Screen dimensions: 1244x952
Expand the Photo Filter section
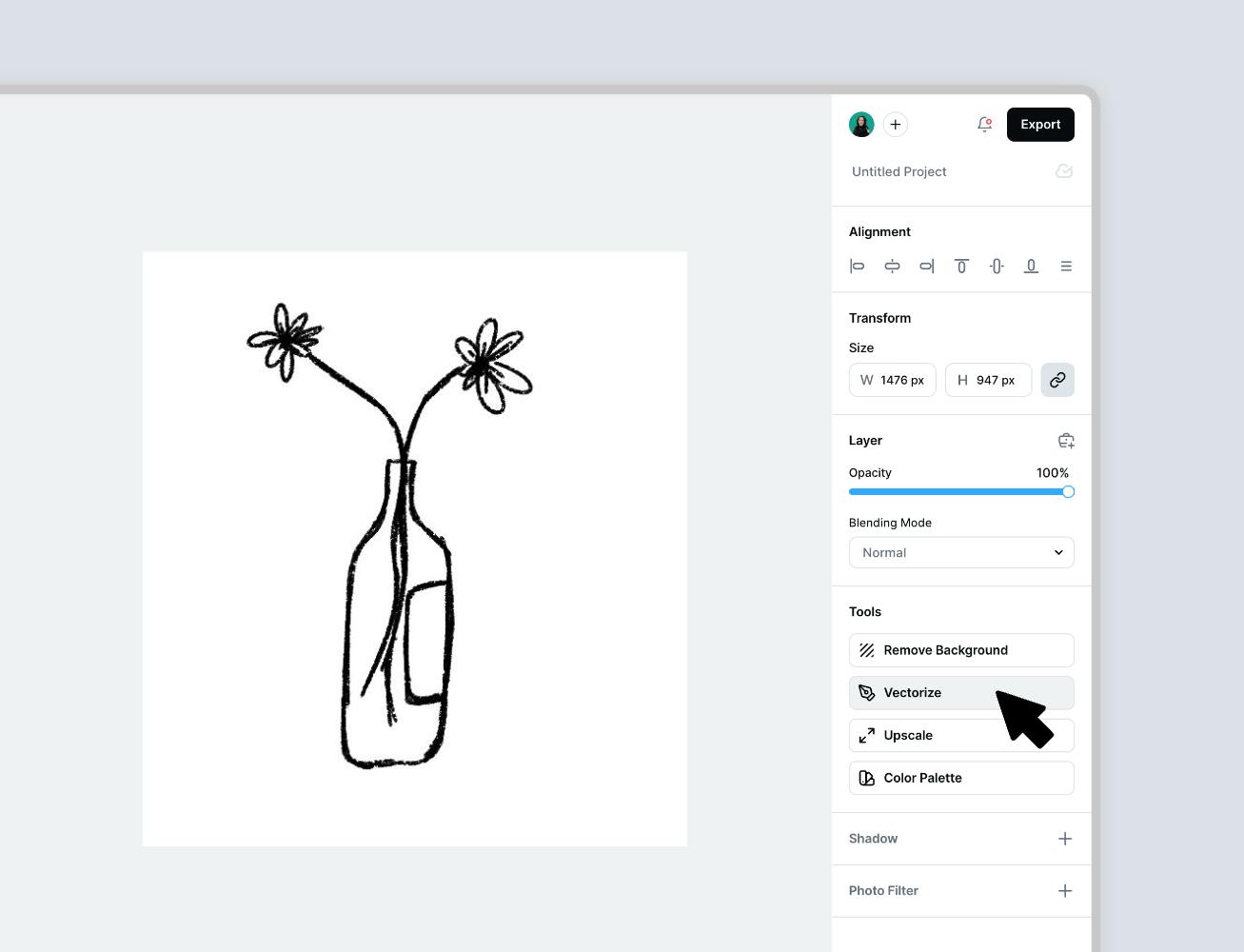coord(1065,890)
